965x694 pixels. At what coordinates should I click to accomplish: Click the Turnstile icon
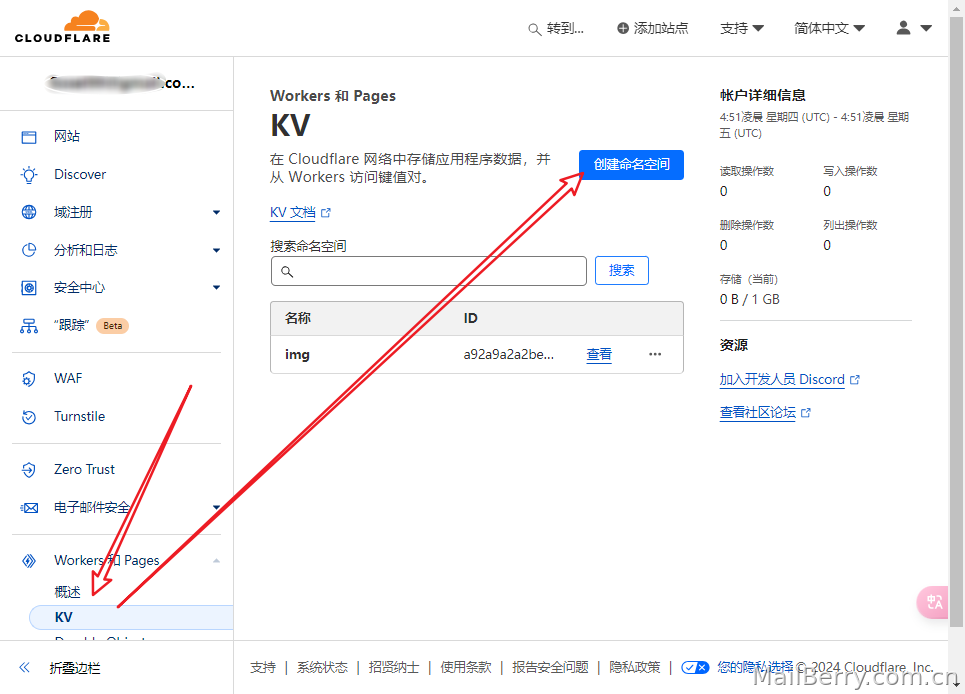(29, 417)
